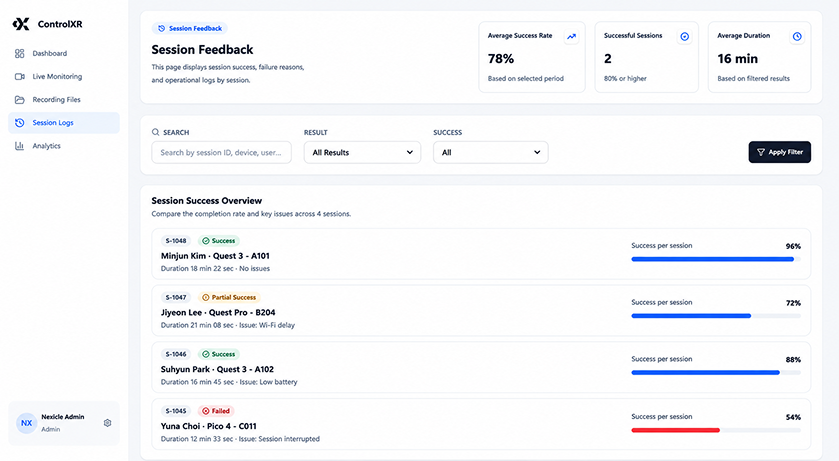Open admin settings gear icon

click(108, 423)
